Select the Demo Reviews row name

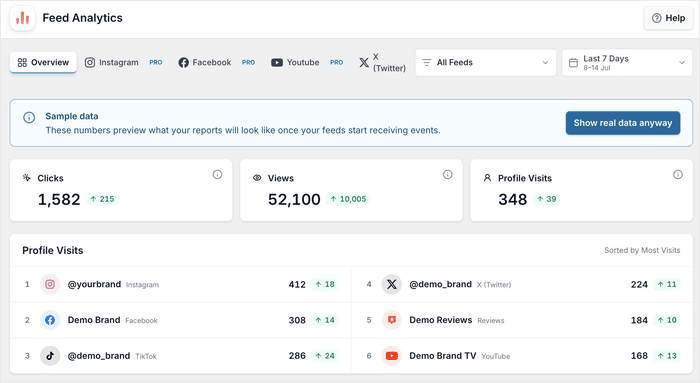point(441,320)
